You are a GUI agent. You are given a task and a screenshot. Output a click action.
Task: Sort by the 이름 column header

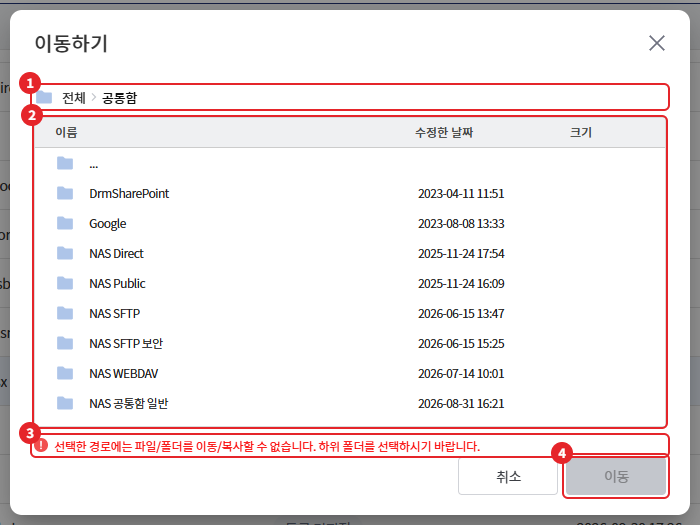tap(66, 132)
